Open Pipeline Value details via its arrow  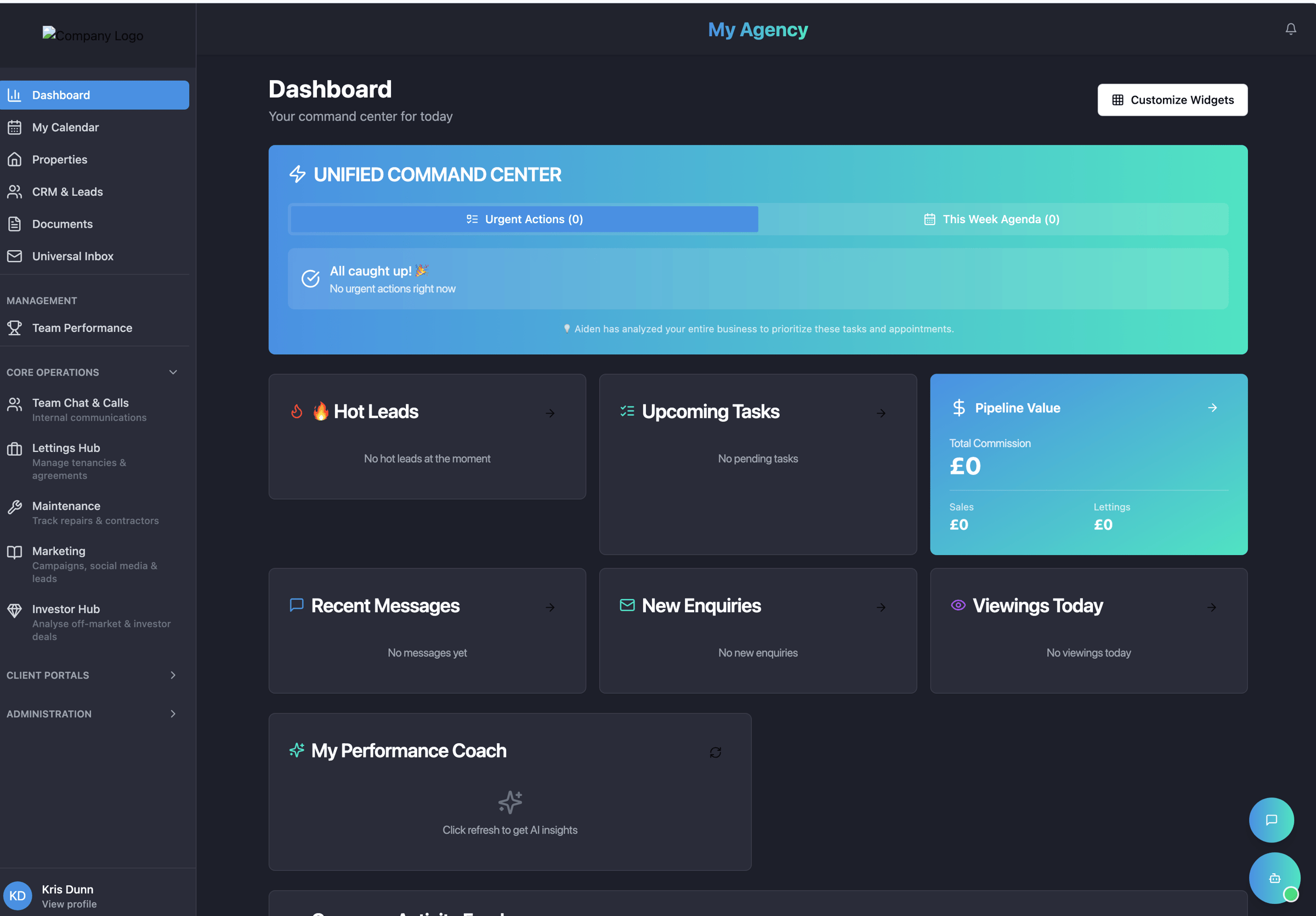1213,408
